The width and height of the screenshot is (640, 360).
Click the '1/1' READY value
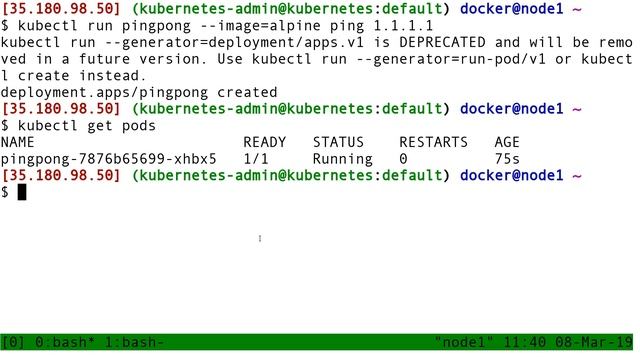[x=256, y=159]
